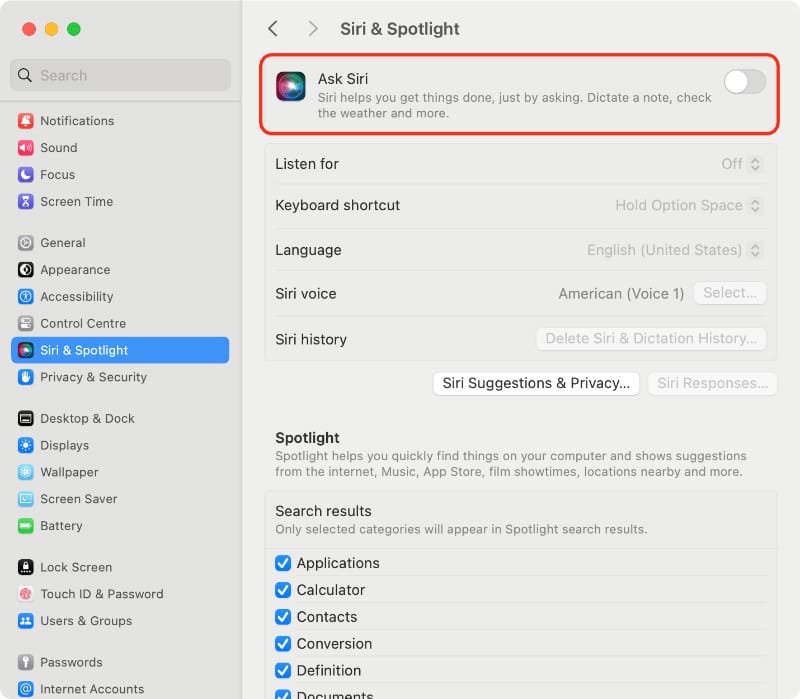Open Displays settings in sidebar
The width and height of the screenshot is (800, 699).
(x=120, y=445)
